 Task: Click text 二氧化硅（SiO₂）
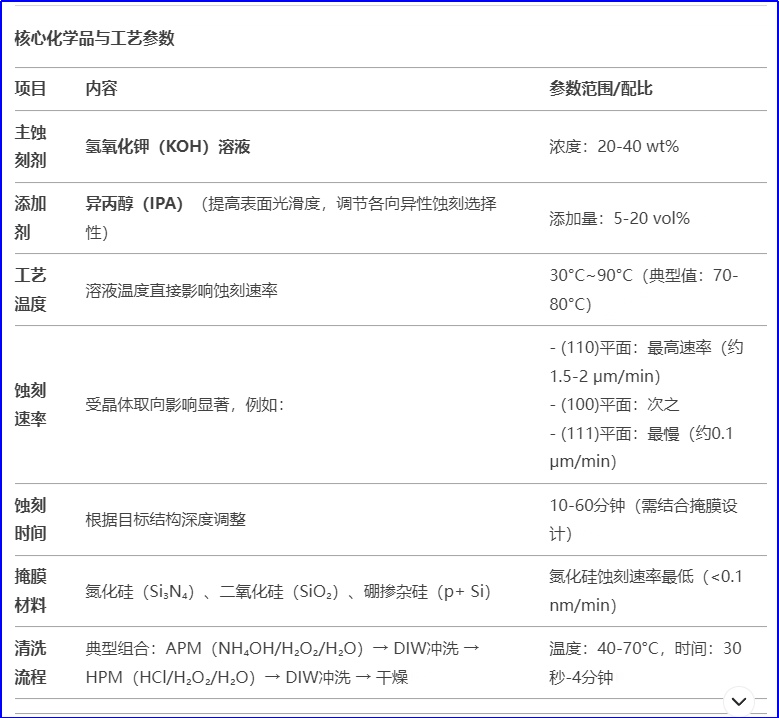click(279, 591)
